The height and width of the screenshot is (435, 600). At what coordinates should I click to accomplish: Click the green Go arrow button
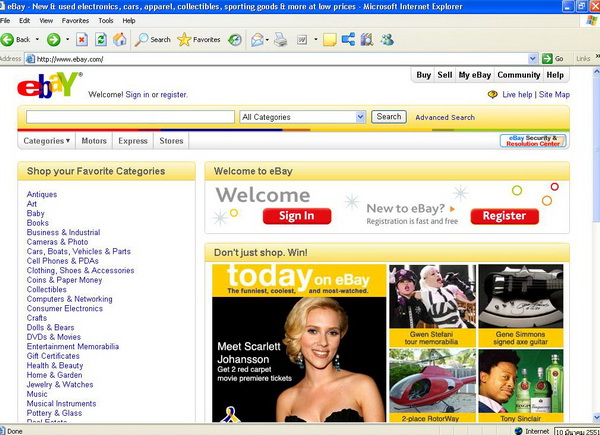coord(547,59)
